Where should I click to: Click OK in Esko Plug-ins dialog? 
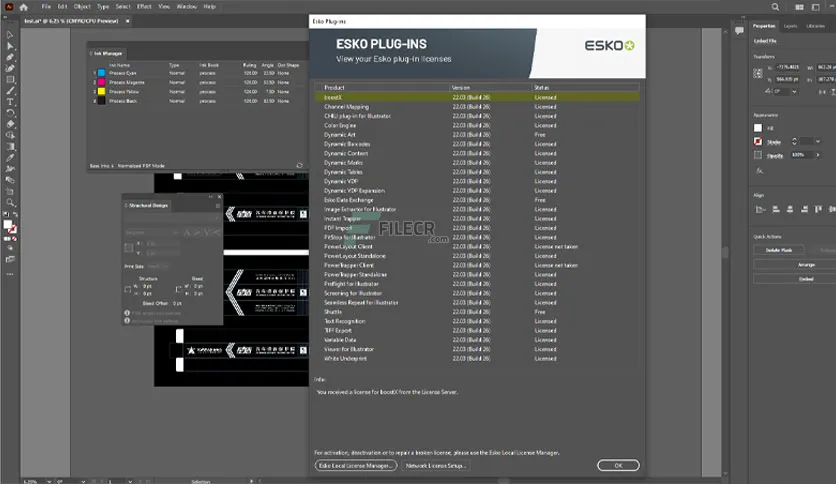click(x=618, y=465)
